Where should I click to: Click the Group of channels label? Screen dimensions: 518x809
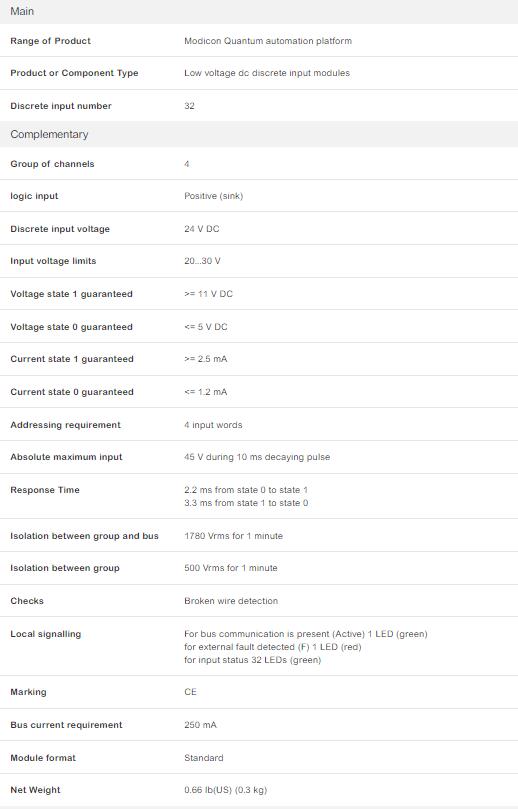tap(52, 164)
